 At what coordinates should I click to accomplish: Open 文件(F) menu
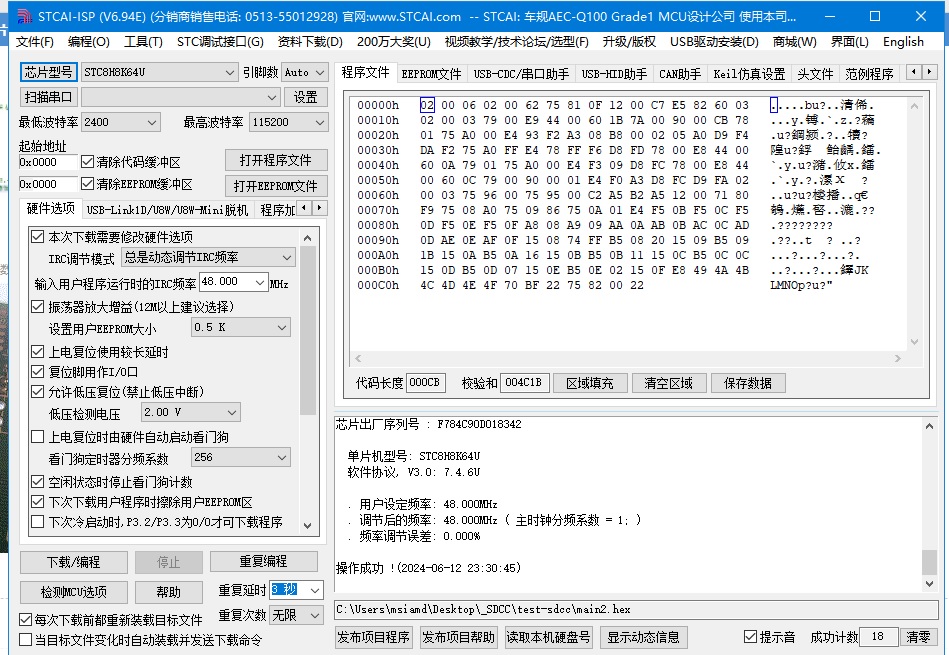(34, 42)
